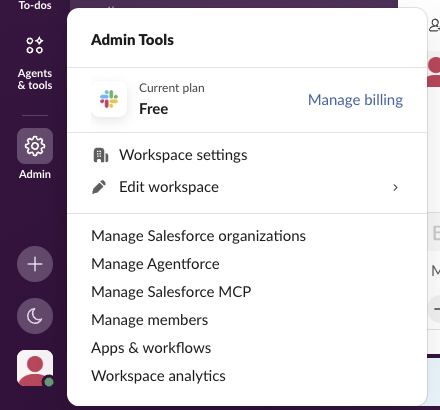Screen dimensions: 440x410
Task: Go to Manage members
Action: pos(150,320)
